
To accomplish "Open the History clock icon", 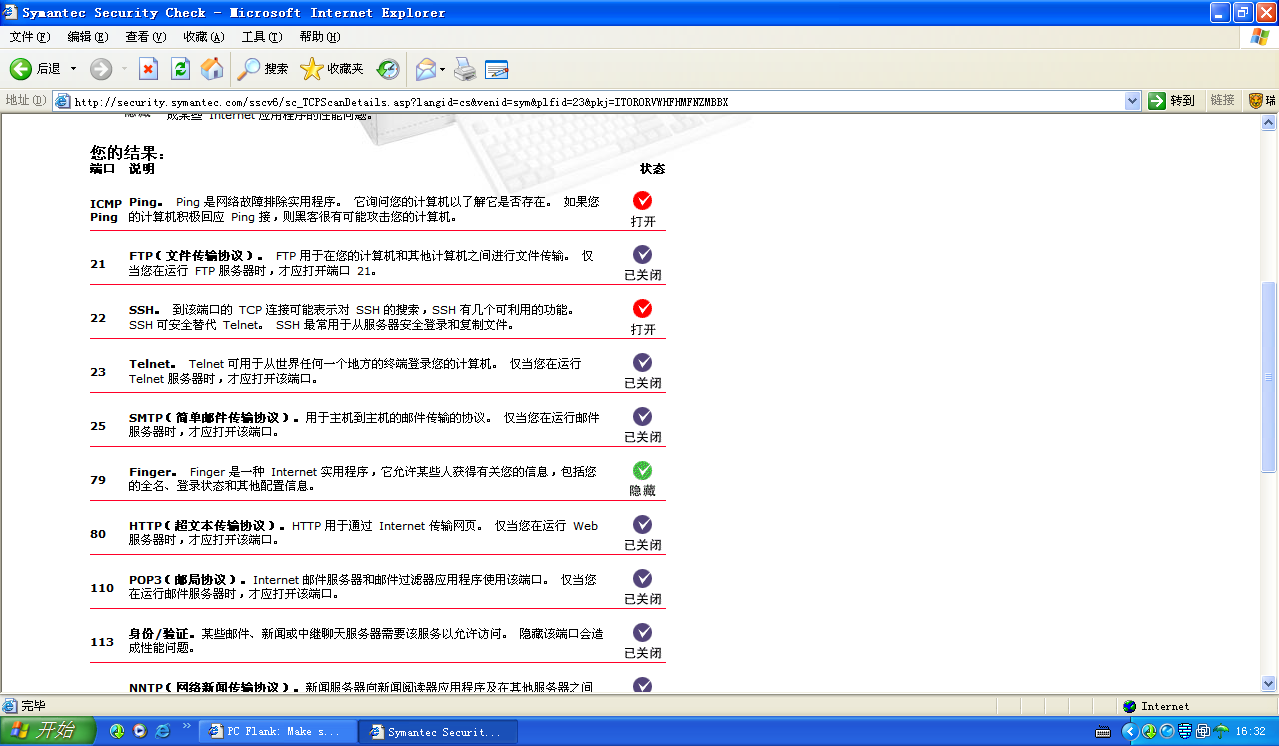I will [388, 69].
